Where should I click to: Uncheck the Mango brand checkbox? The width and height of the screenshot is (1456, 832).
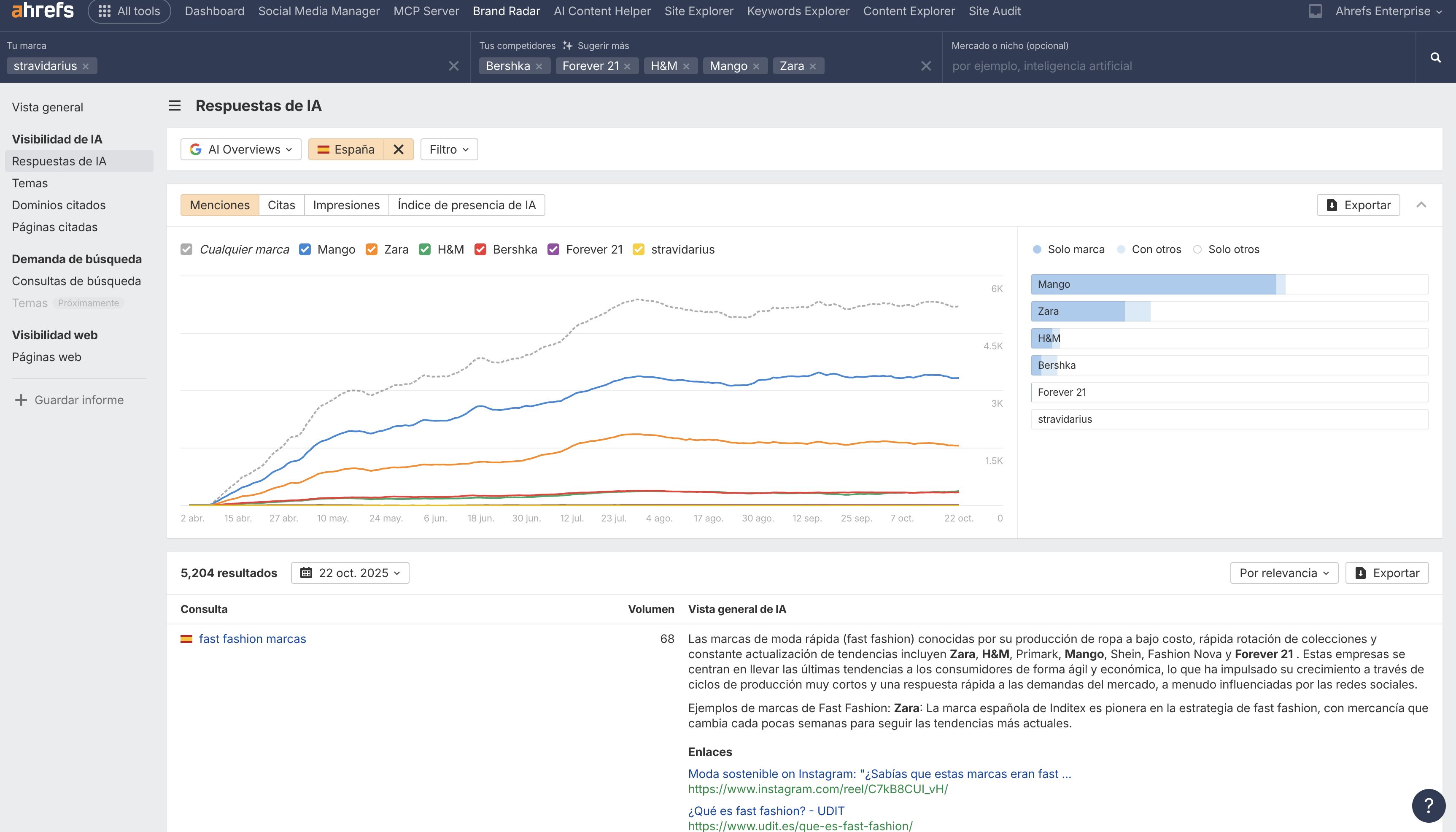[305, 250]
